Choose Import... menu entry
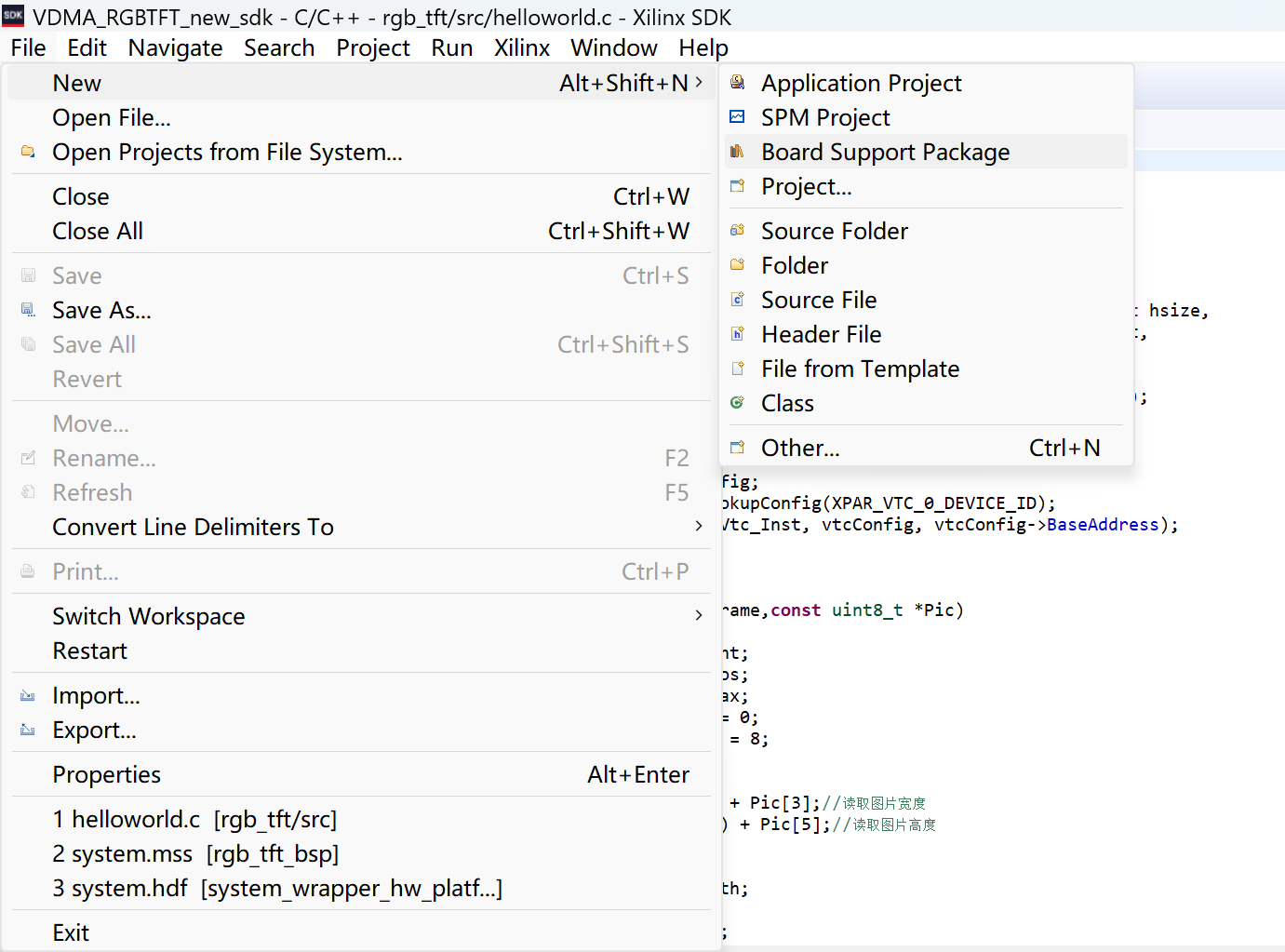 tap(361, 696)
